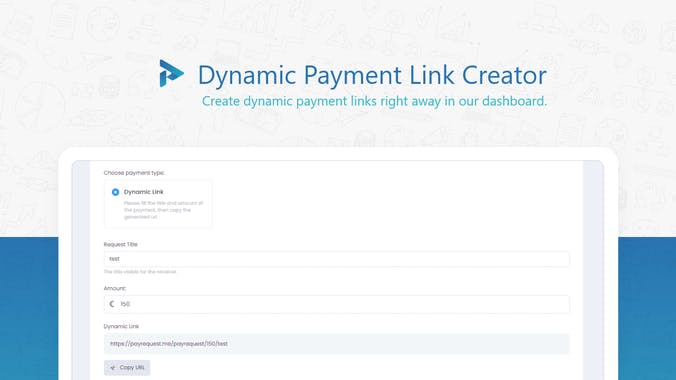
Task: Click the generated Dynamic Link URL field
Action: pyautogui.click(x=336, y=344)
